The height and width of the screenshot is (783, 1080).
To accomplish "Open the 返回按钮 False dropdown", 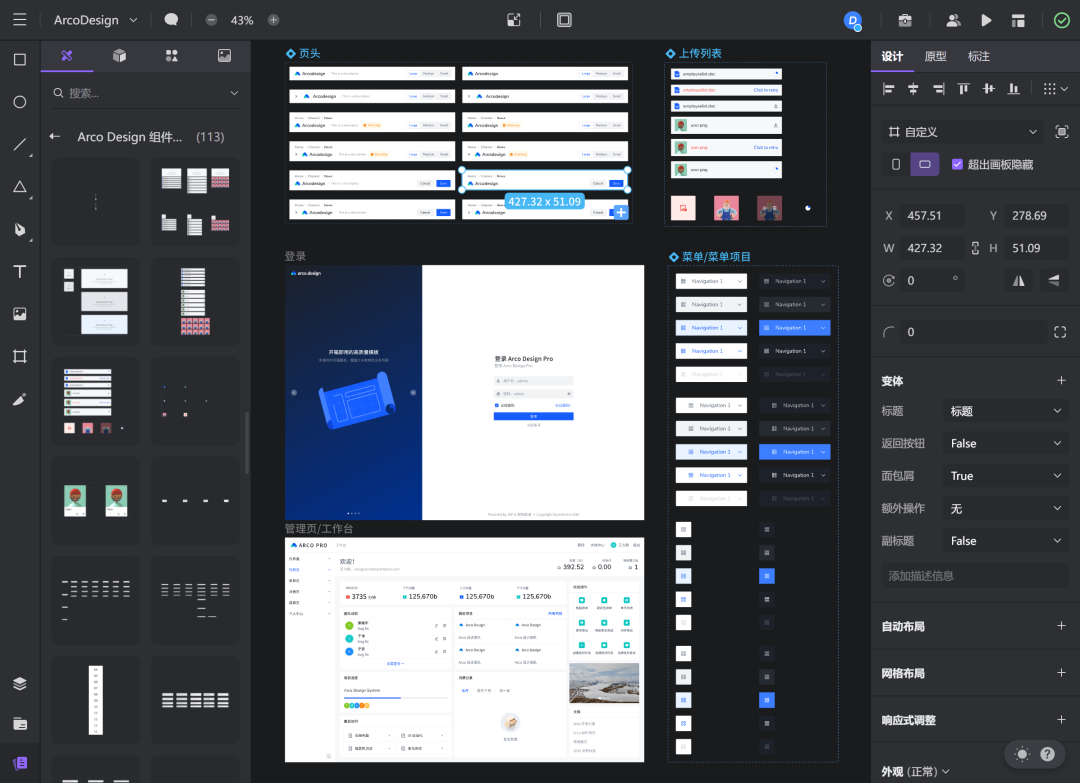I will (1006, 443).
